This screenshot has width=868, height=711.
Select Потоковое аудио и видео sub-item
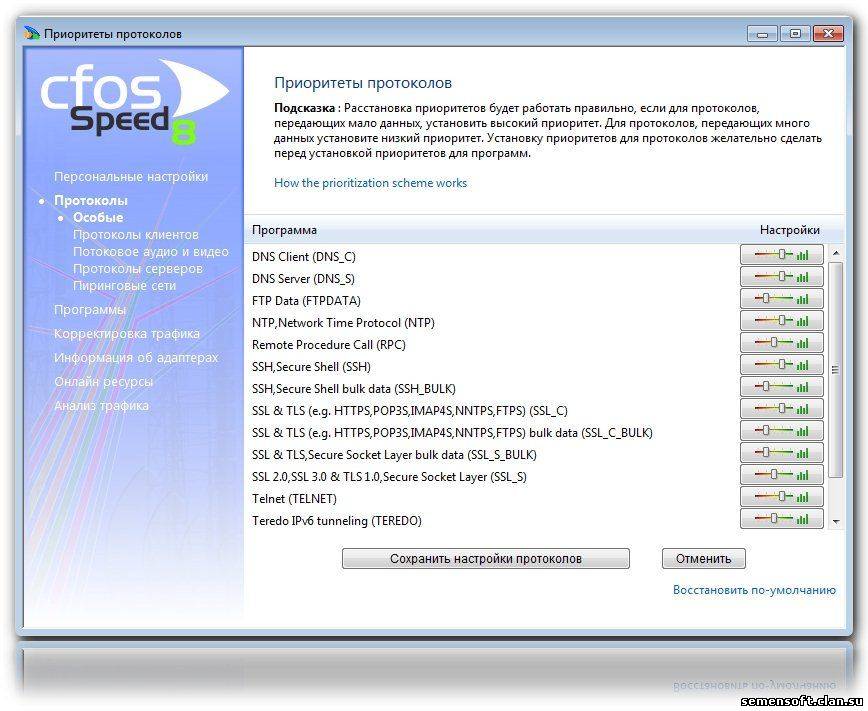[x=150, y=252]
